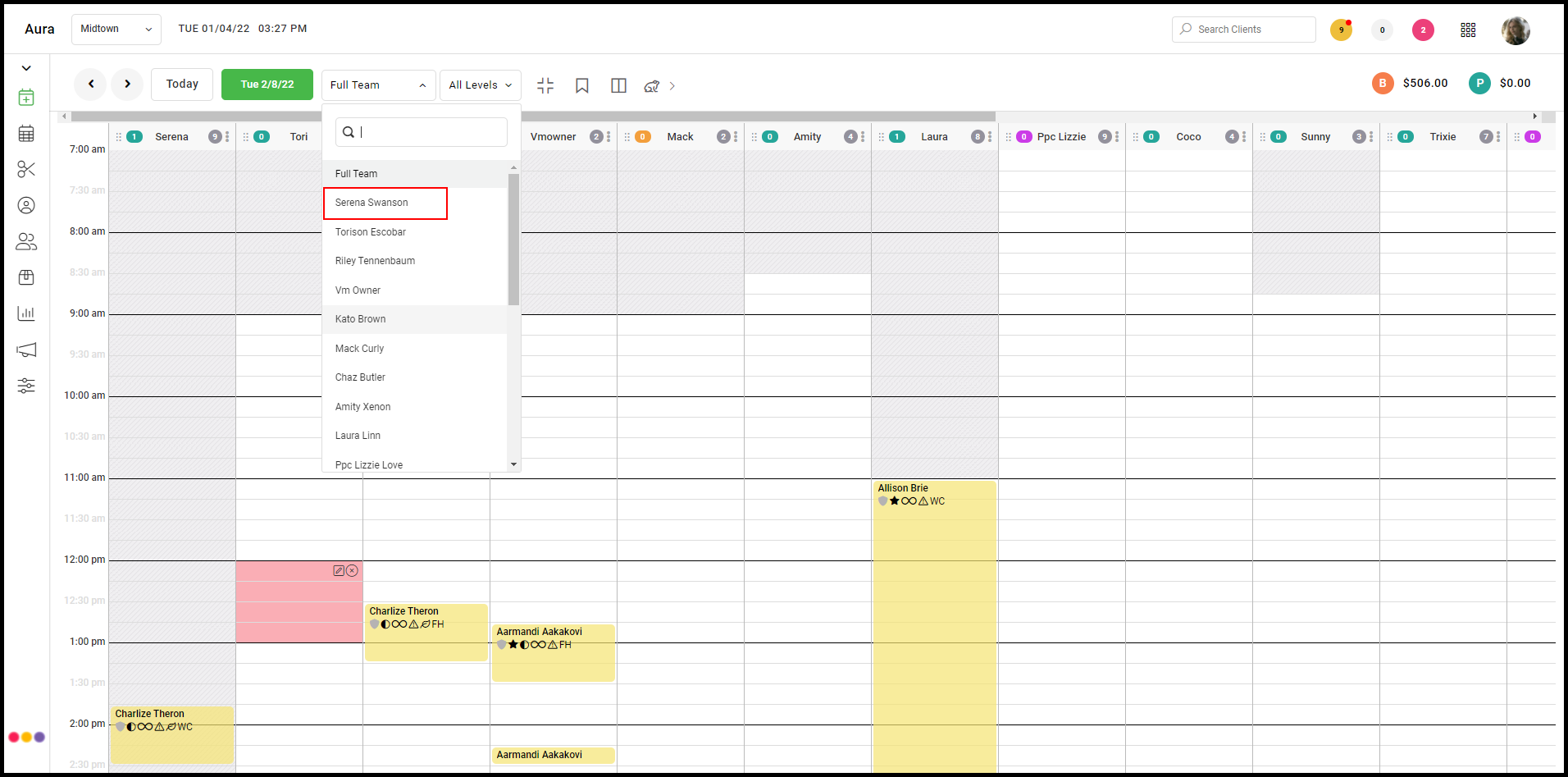
Task: Click the compress calendar view icon
Action: tap(545, 85)
